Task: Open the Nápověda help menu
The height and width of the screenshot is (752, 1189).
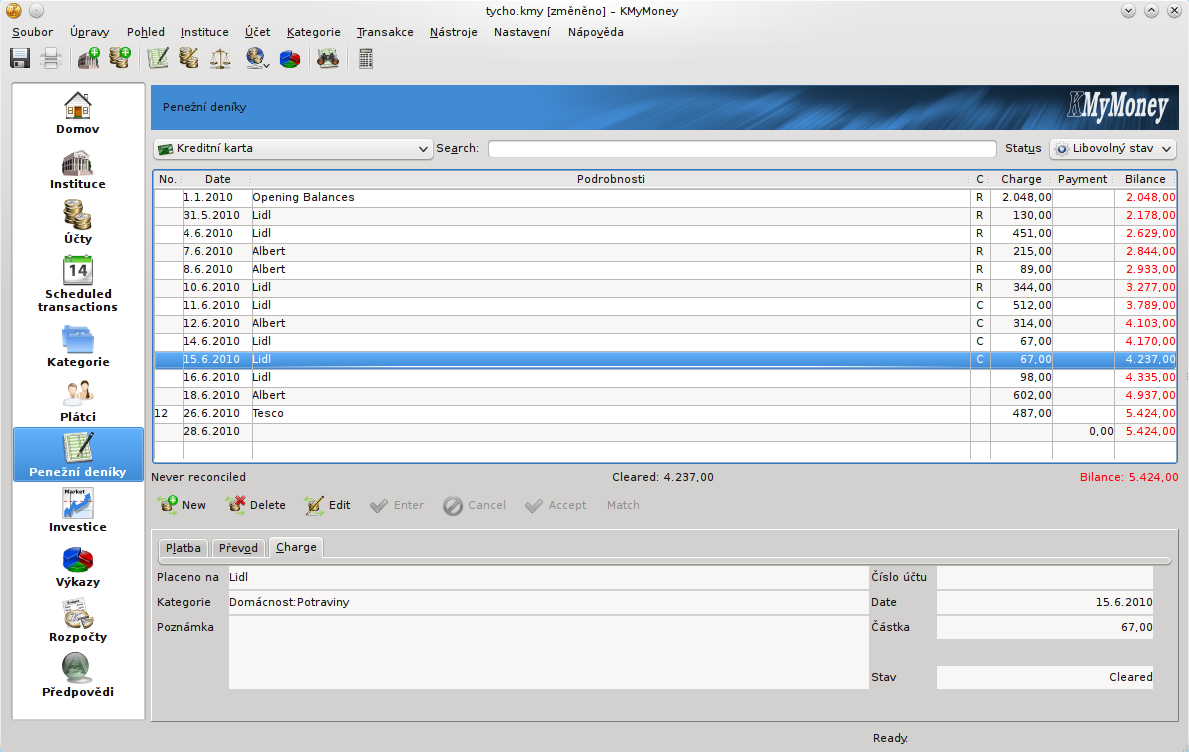Action: tap(595, 32)
